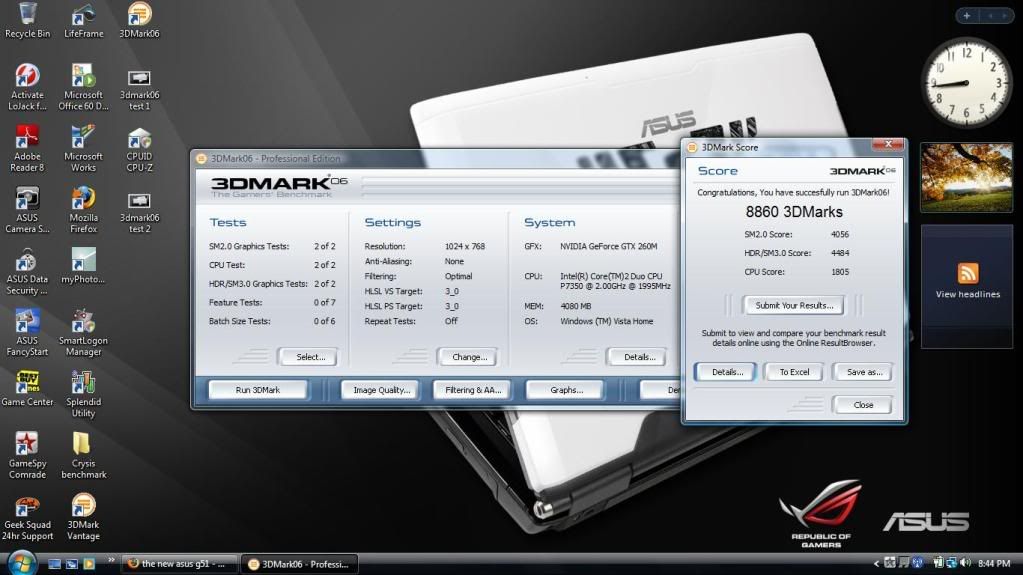Open ASUS Camera Screensaver icon
Image resolution: width=1023 pixels, height=575 pixels.
[x=27, y=210]
